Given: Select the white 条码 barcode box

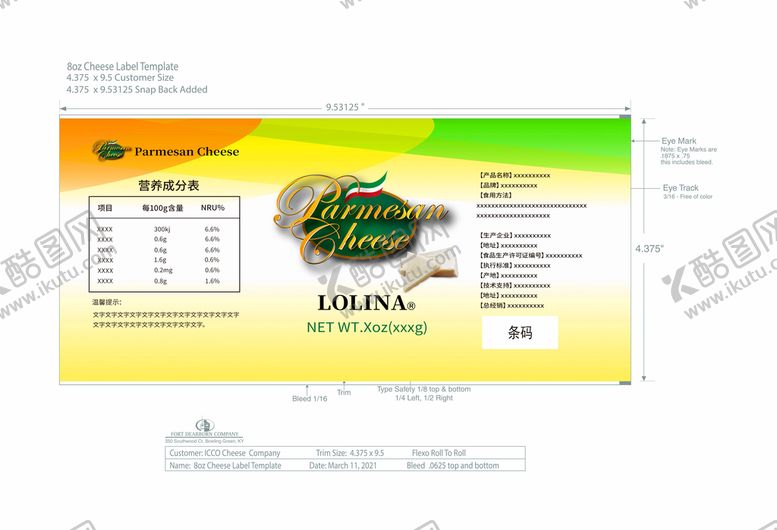Looking at the screenshot, I should (520, 332).
